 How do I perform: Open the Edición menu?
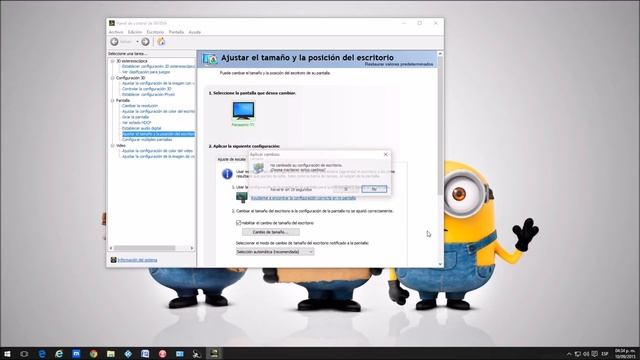(x=135, y=32)
